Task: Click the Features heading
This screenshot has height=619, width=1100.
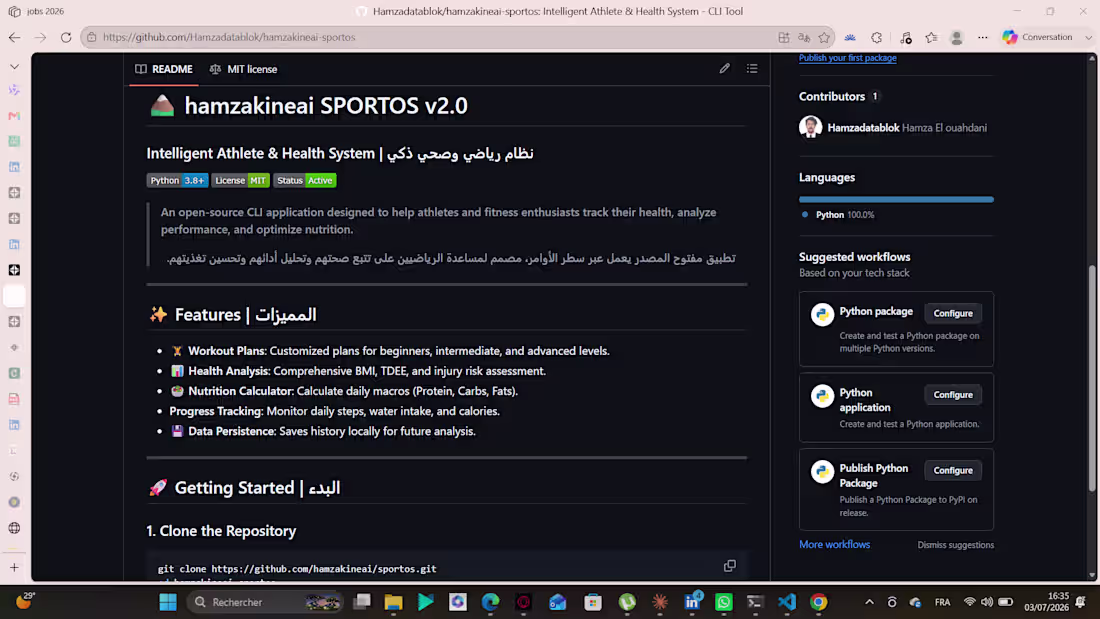Action: [233, 314]
